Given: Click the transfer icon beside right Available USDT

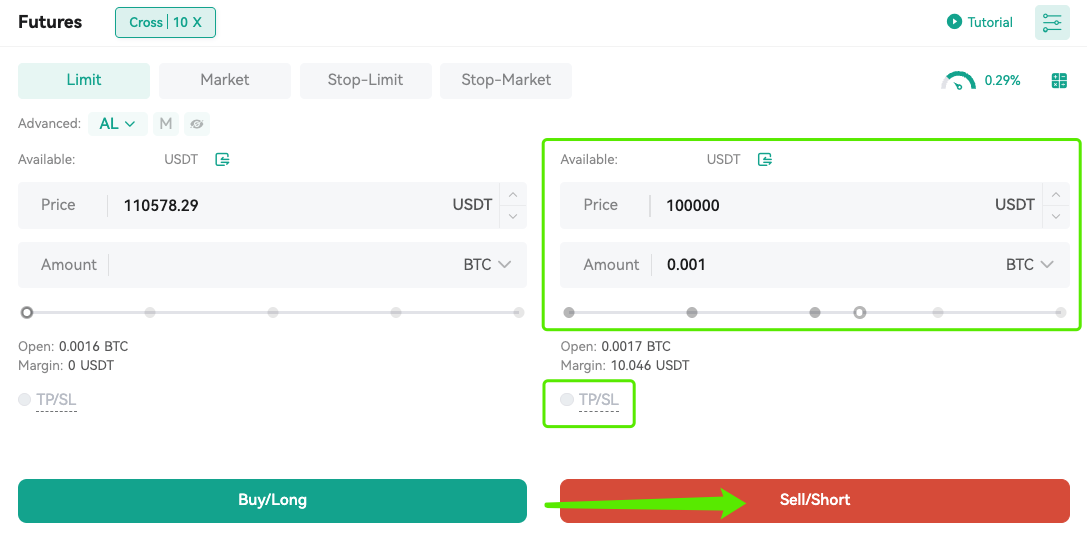Looking at the screenshot, I should click(x=765, y=159).
